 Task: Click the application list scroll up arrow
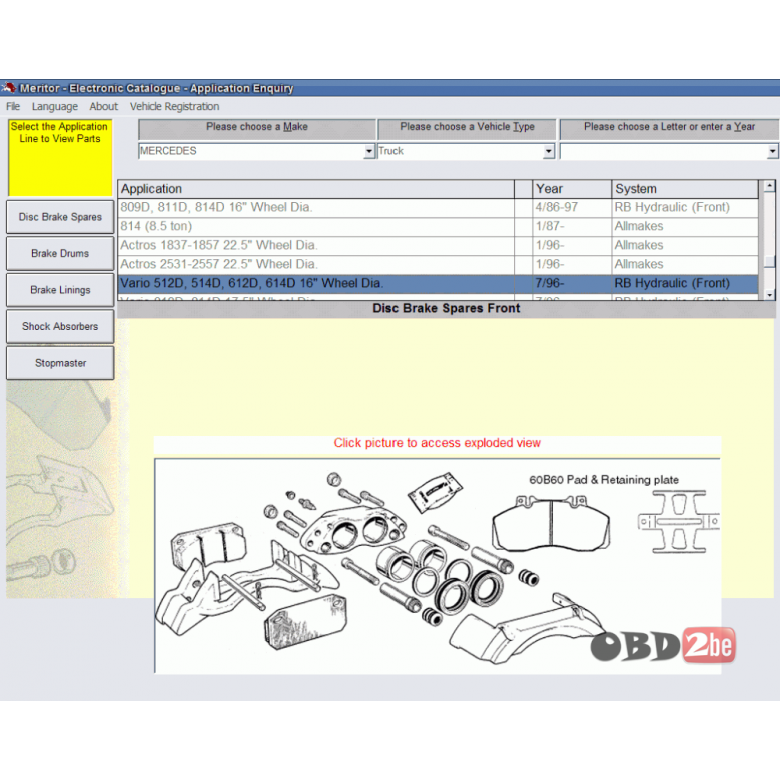[769, 186]
